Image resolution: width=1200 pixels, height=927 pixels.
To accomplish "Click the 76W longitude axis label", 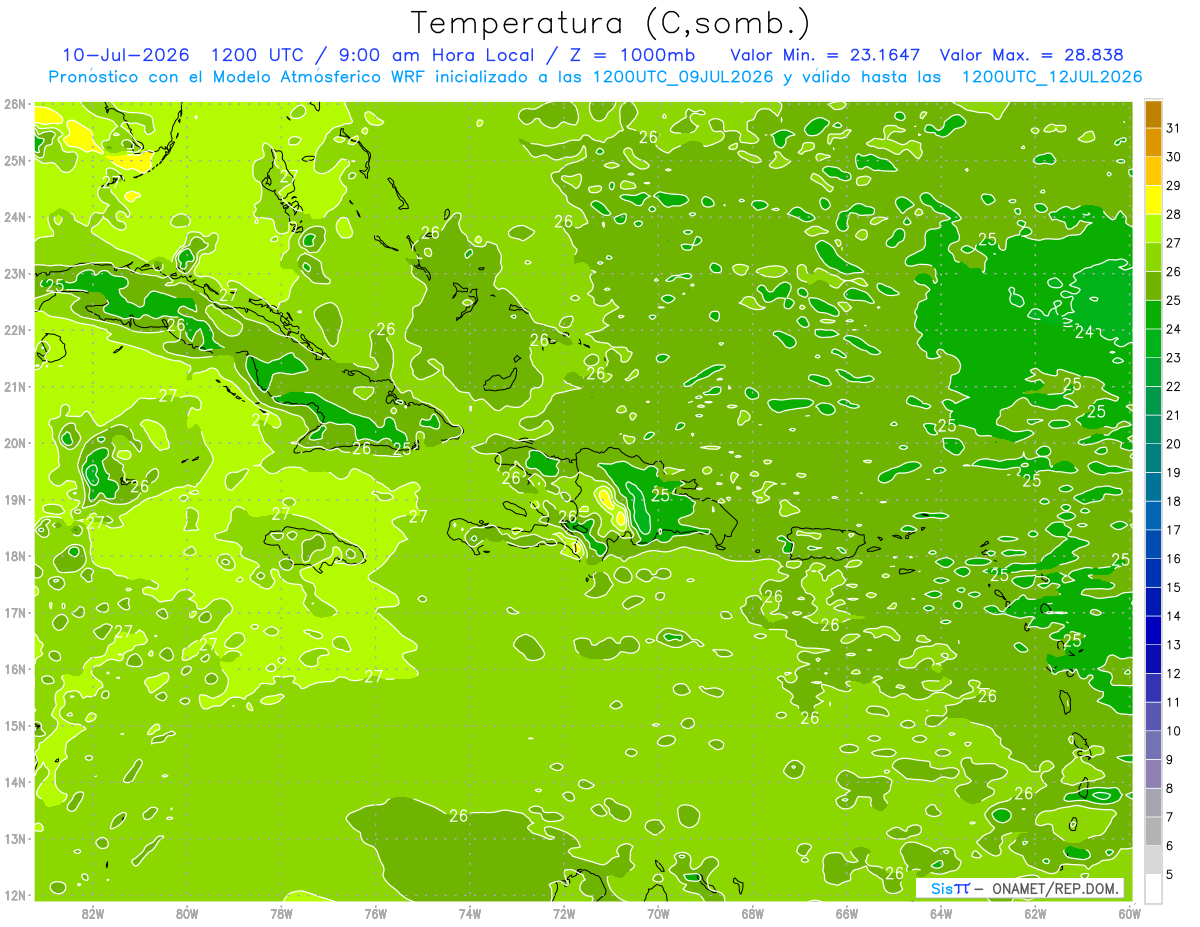I will click(x=375, y=913).
